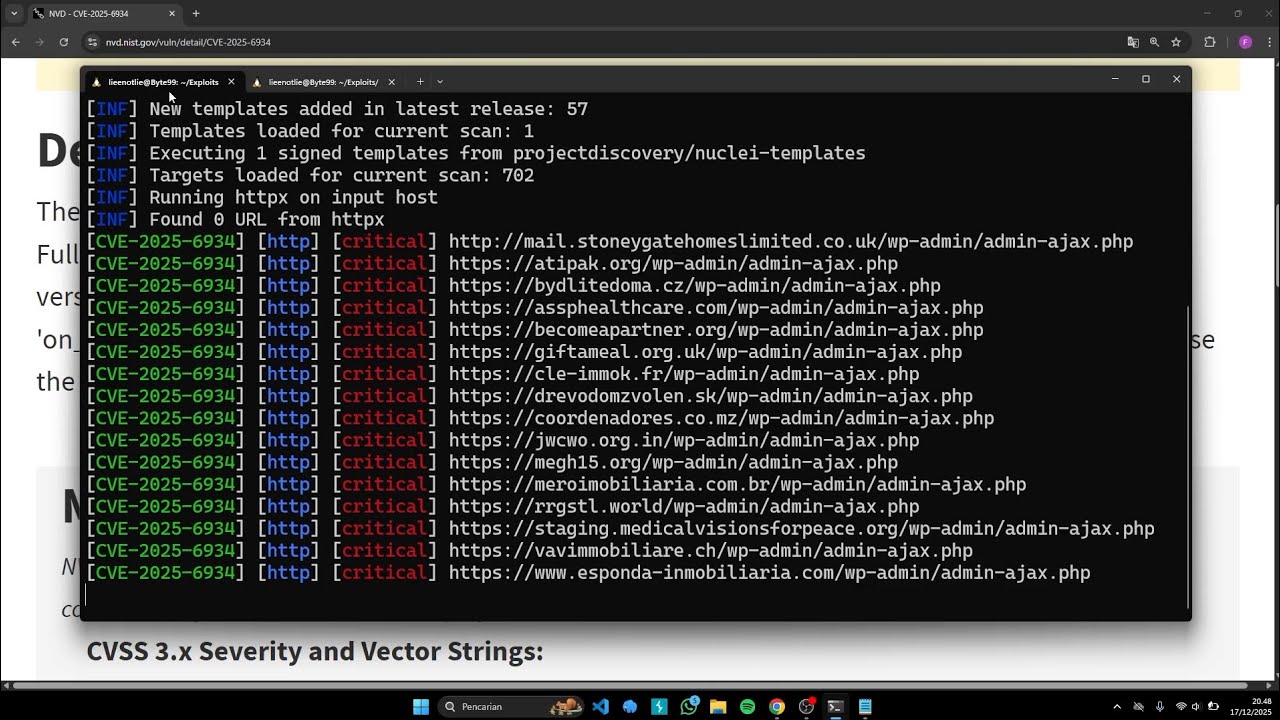The width and height of the screenshot is (1280, 720).
Task: Show hidden system tray icons chevron
Action: click(1117, 707)
